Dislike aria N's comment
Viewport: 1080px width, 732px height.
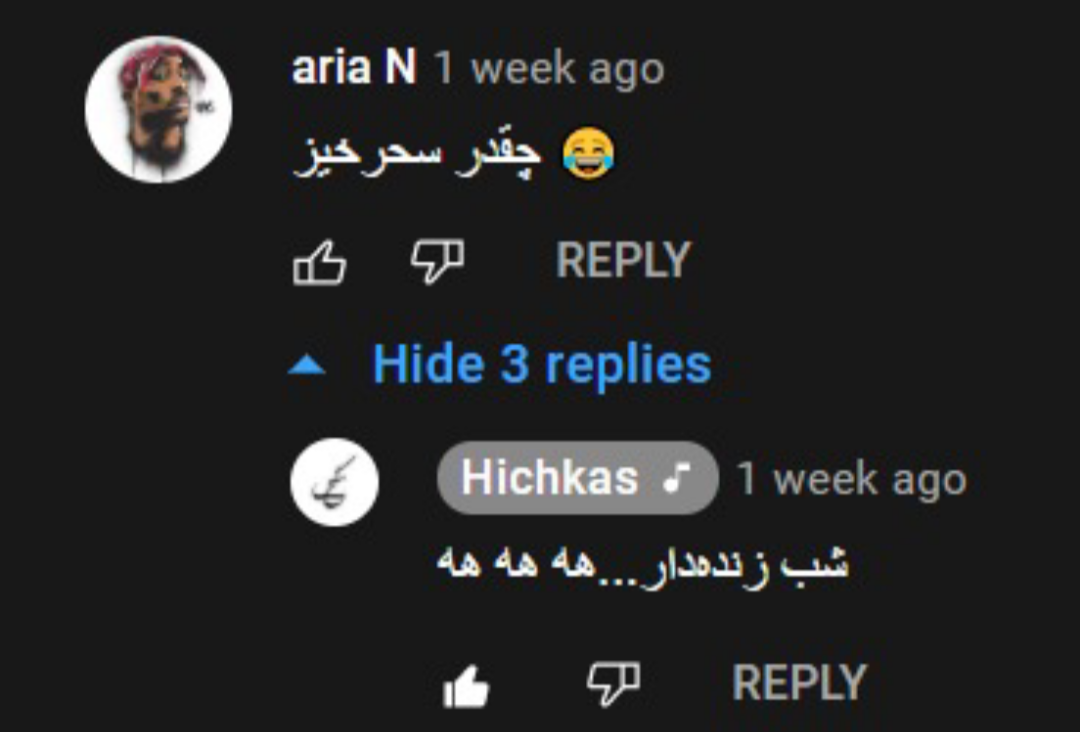(x=437, y=262)
